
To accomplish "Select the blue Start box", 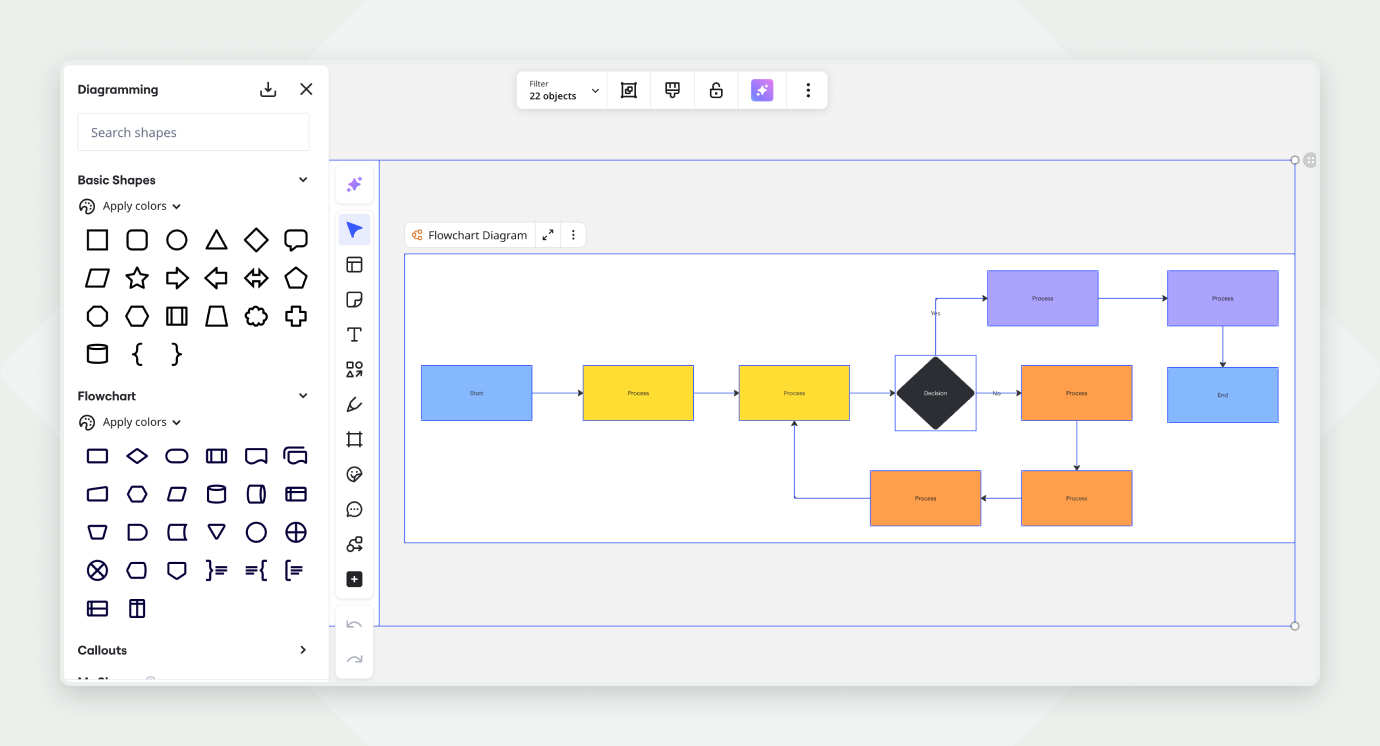I will click(x=476, y=393).
